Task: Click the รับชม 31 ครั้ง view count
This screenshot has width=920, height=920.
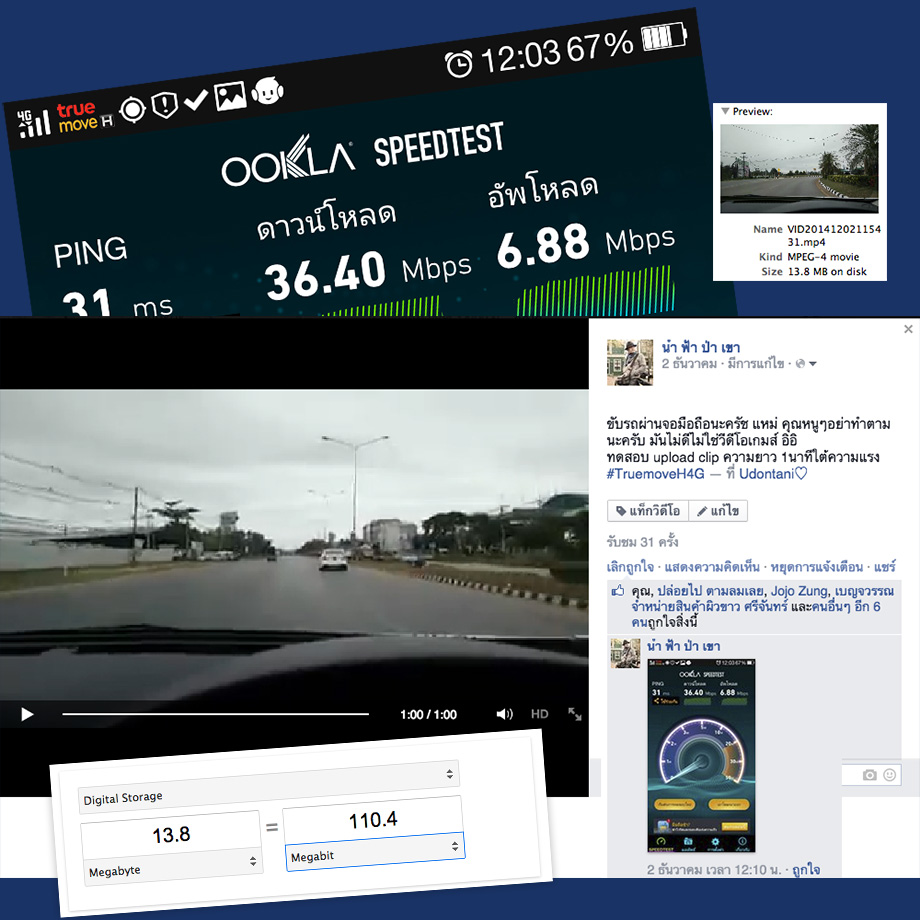Action: pyautogui.click(x=642, y=542)
